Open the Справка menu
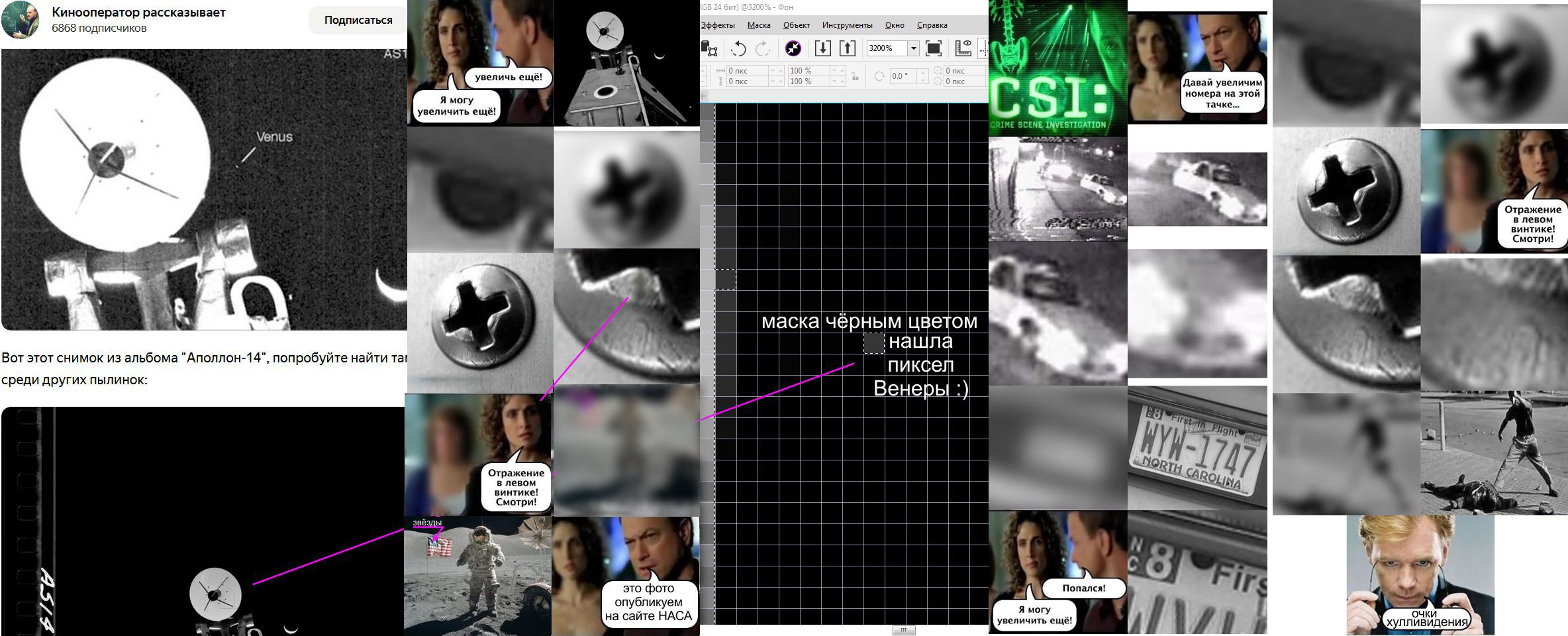 point(932,25)
